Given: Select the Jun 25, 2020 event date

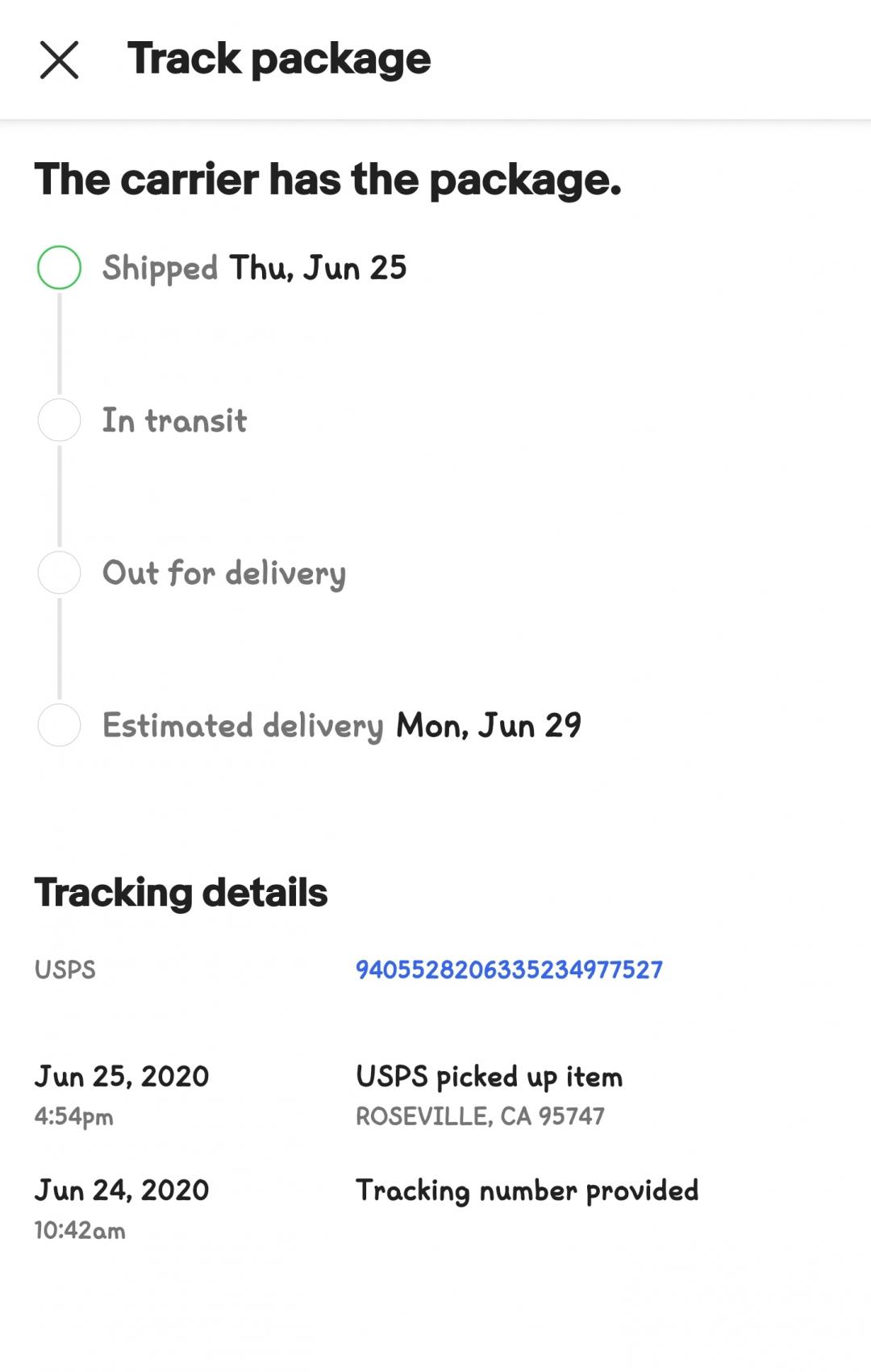Looking at the screenshot, I should point(121,1077).
